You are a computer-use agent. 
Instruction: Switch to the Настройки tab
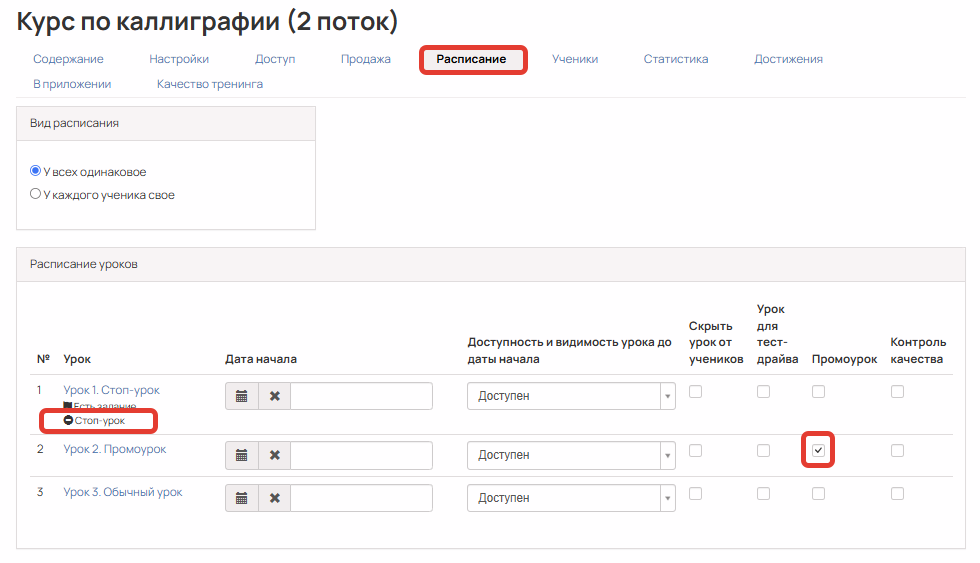pos(179,59)
